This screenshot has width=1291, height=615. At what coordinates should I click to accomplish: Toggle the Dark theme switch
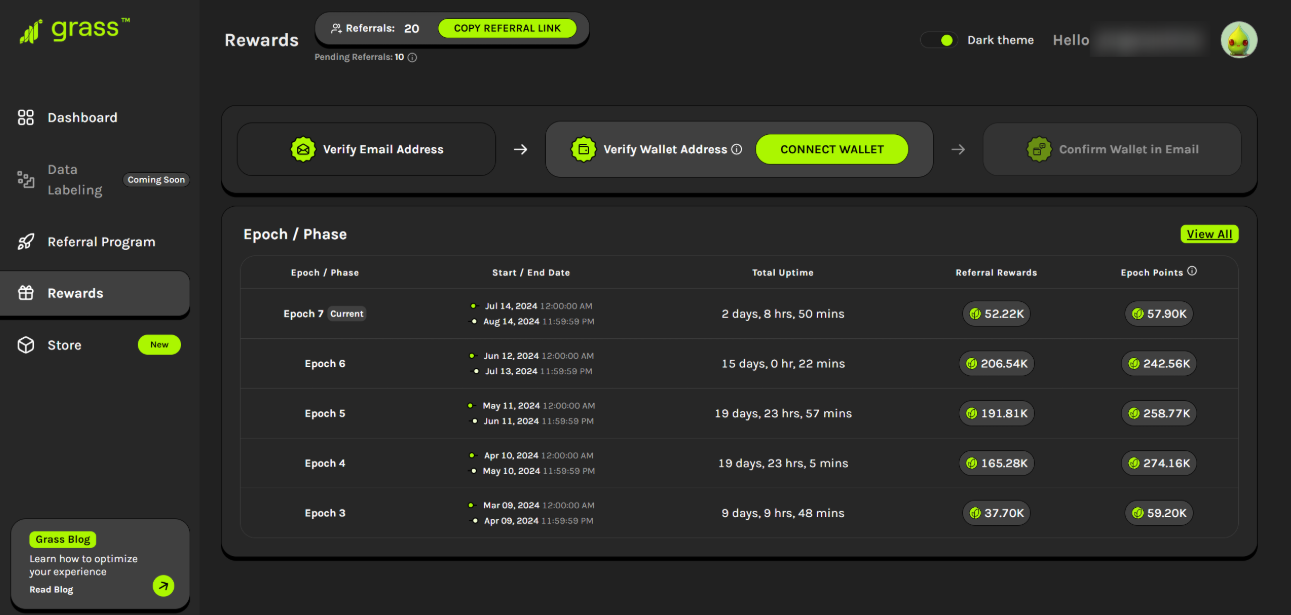click(938, 40)
